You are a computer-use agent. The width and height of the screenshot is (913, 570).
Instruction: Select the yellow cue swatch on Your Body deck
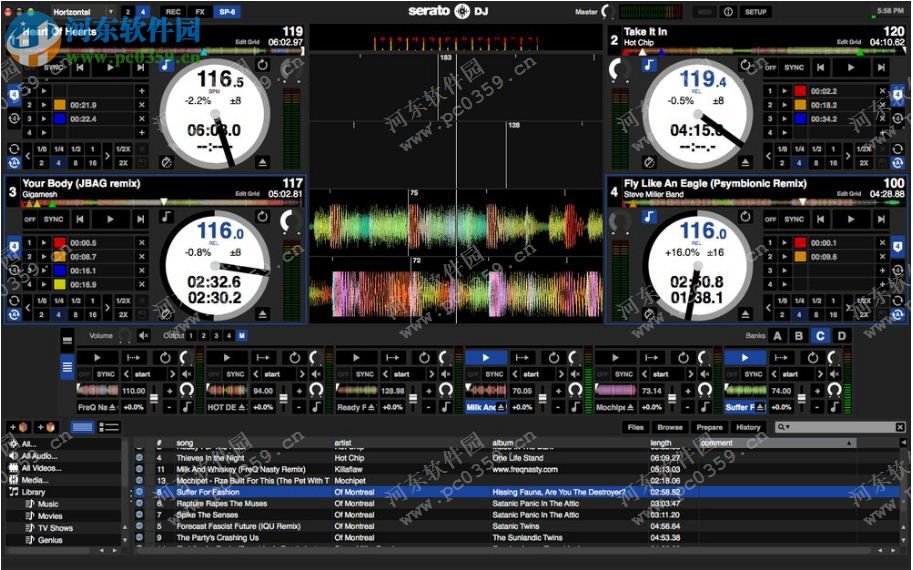(59, 285)
